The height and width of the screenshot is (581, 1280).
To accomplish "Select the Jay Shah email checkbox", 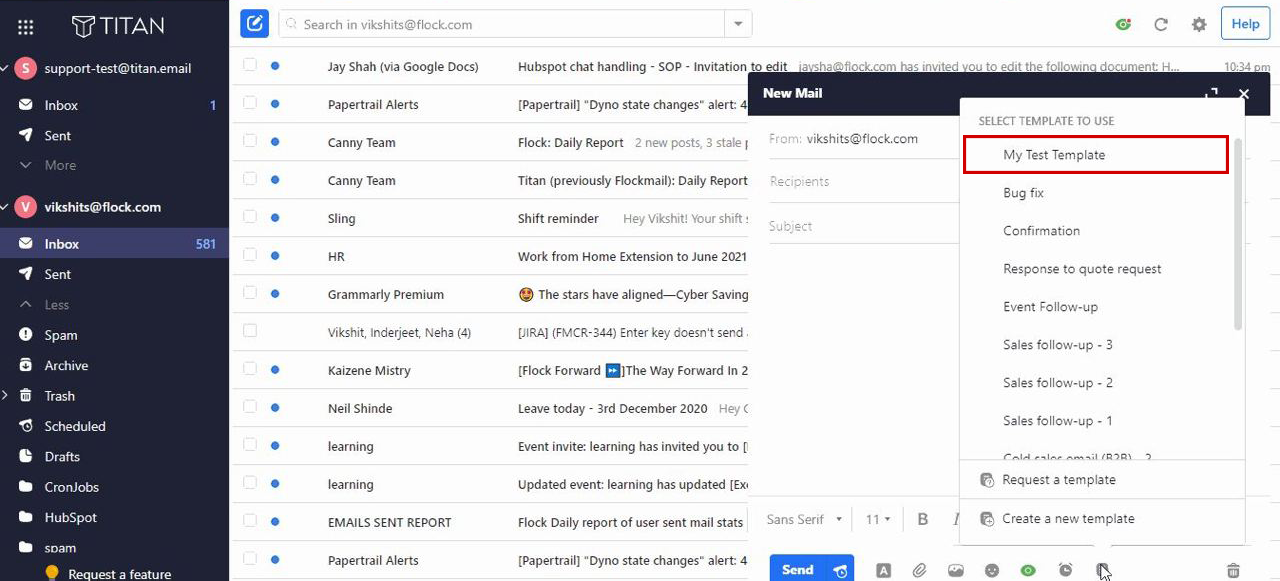I will (250, 66).
